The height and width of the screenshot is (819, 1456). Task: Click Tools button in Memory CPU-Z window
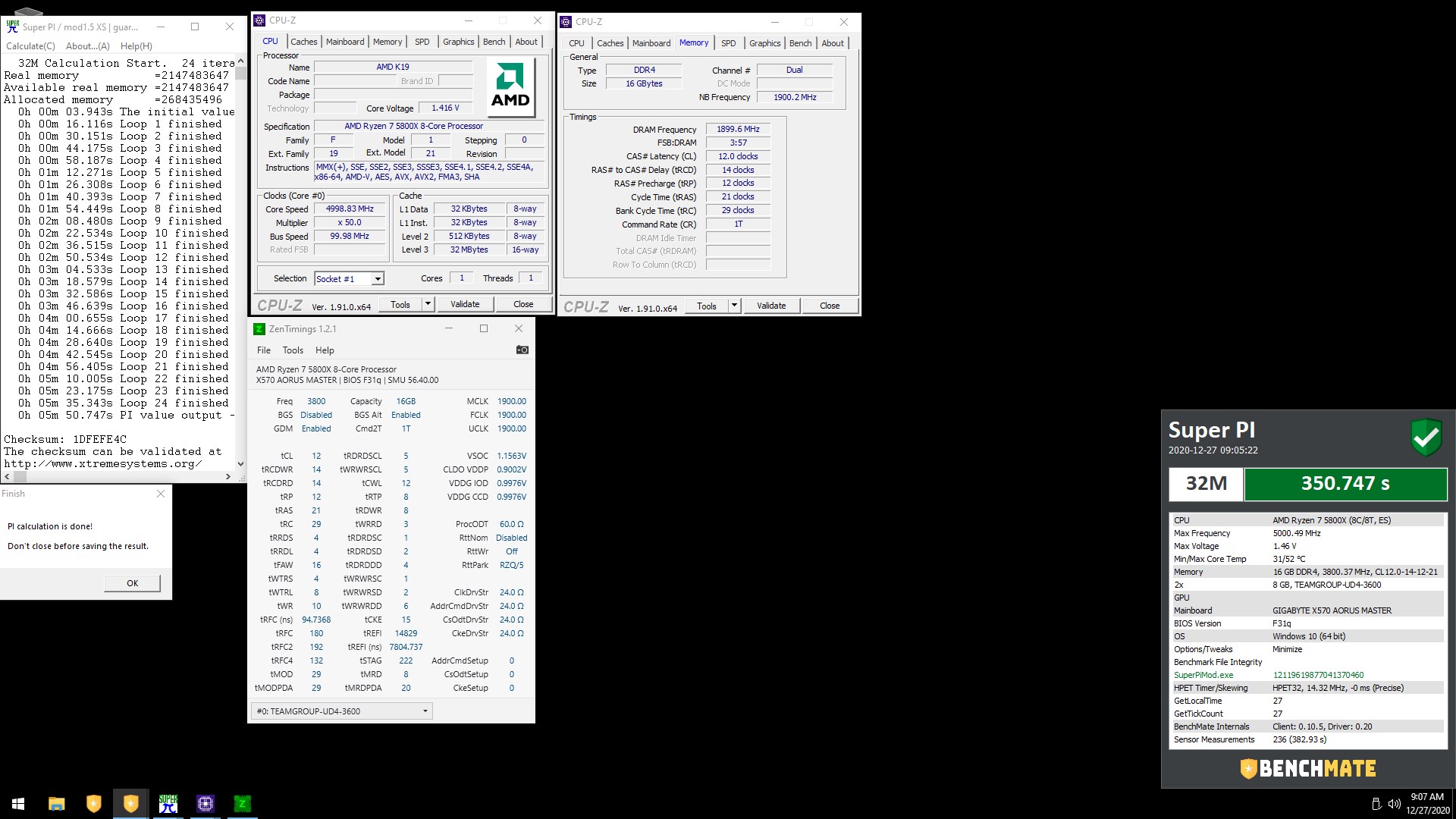(707, 306)
